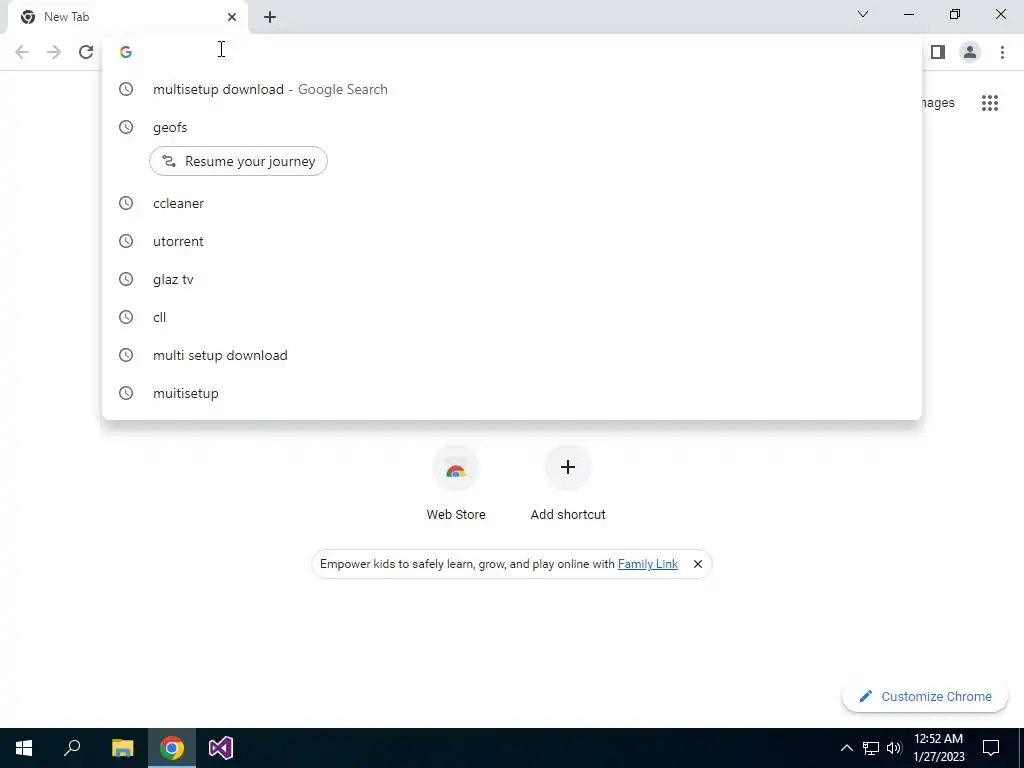
Task: Open the Web Store shortcut
Action: click(456, 483)
